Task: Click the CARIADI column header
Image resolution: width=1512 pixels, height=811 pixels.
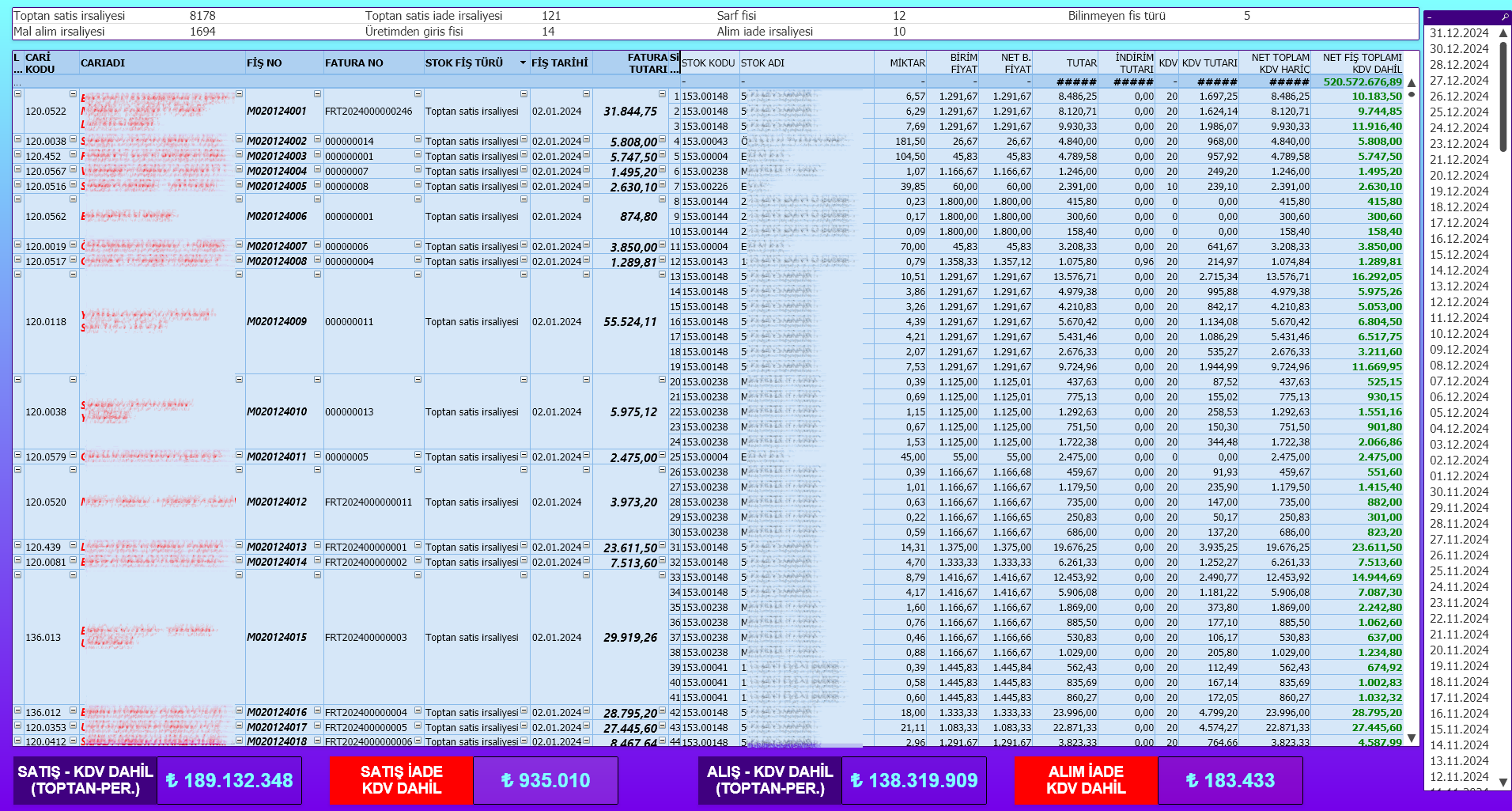Action: pos(103,63)
